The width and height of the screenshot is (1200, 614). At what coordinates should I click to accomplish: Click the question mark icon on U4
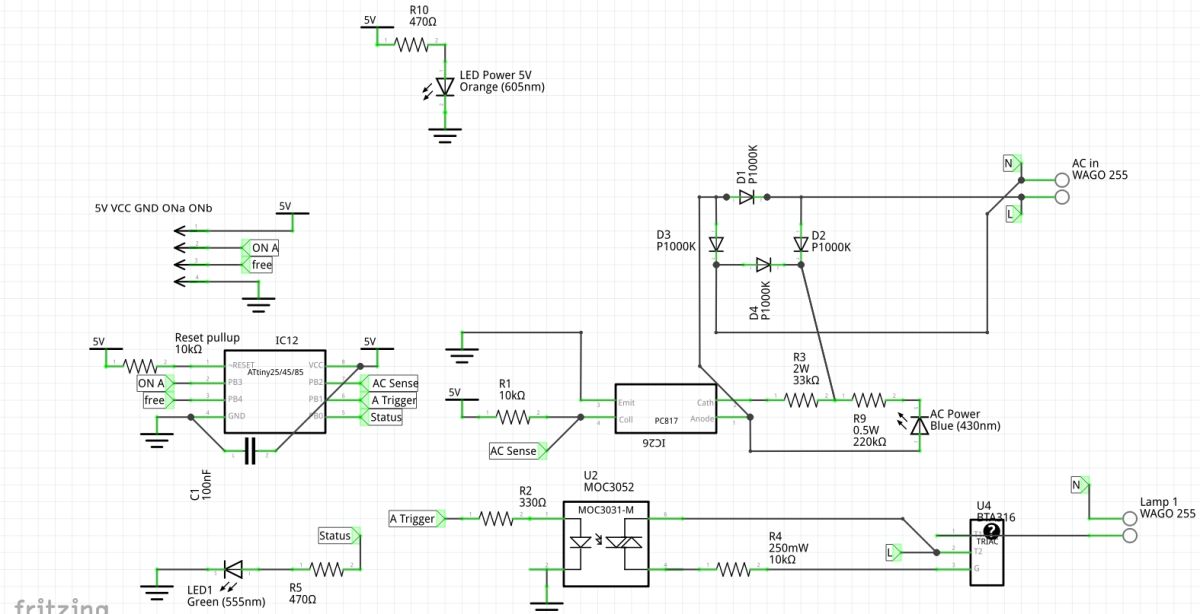(992, 532)
